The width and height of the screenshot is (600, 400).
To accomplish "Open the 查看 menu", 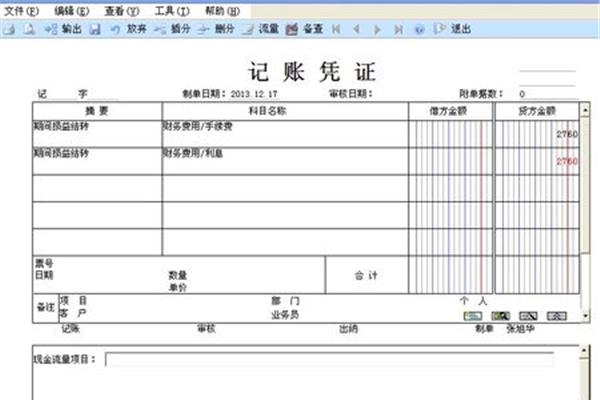I will pos(122,11).
